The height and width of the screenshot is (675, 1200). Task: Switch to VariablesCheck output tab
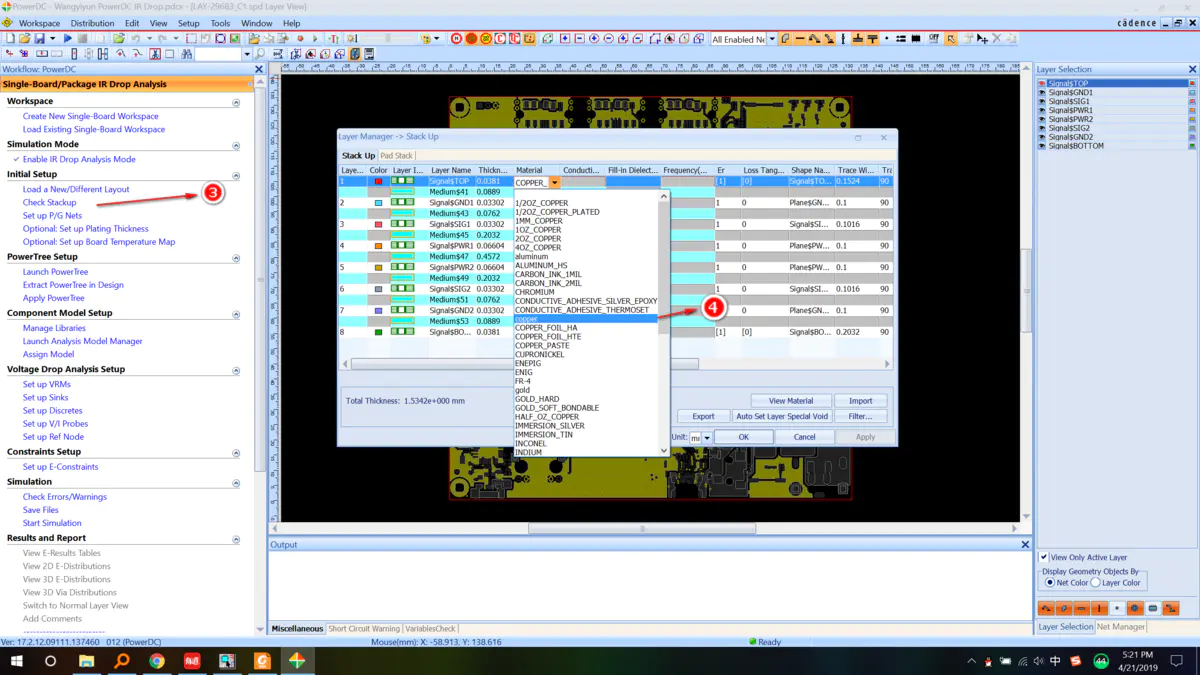click(431, 629)
